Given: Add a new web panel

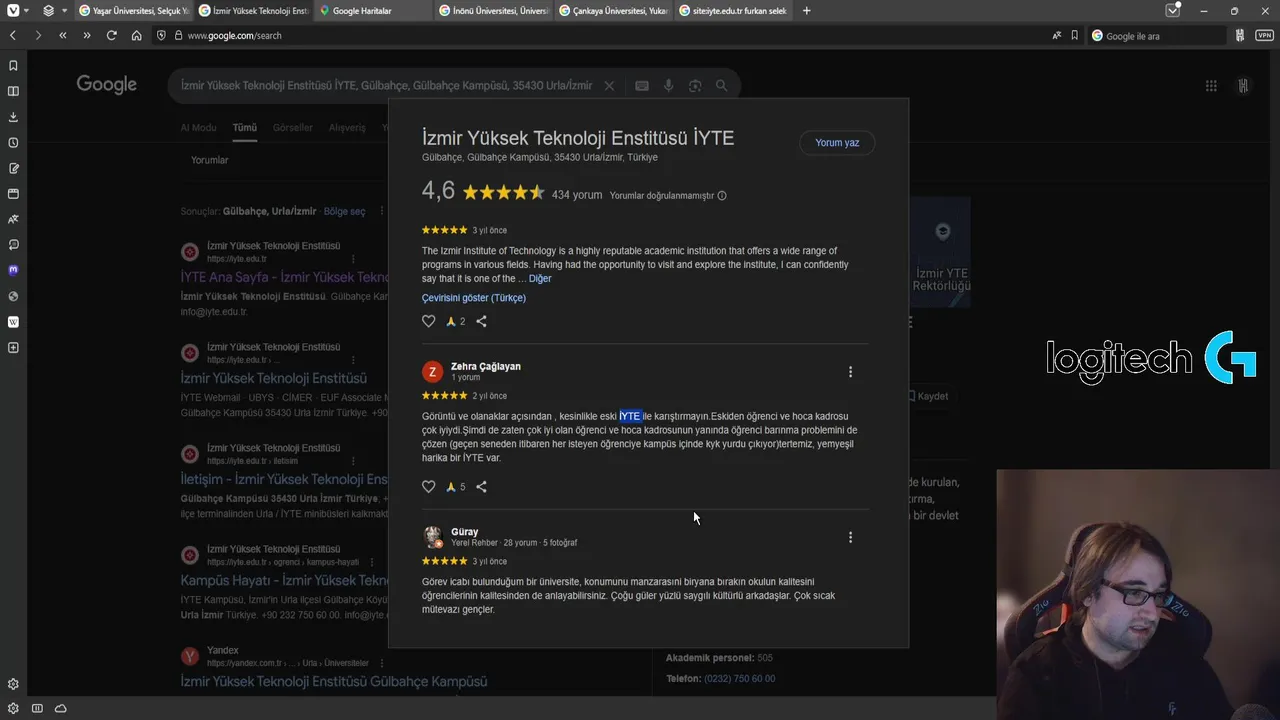Looking at the screenshot, I should [x=13, y=348].
